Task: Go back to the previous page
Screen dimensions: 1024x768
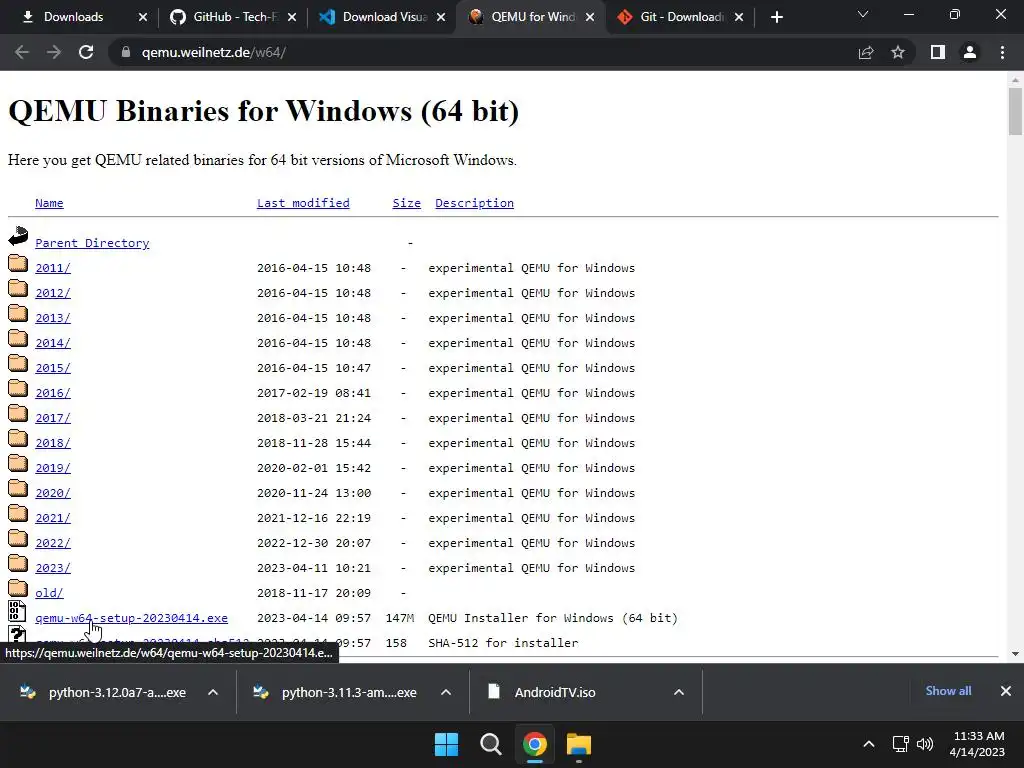Action: pyautogui.click(x=22, y=52)
